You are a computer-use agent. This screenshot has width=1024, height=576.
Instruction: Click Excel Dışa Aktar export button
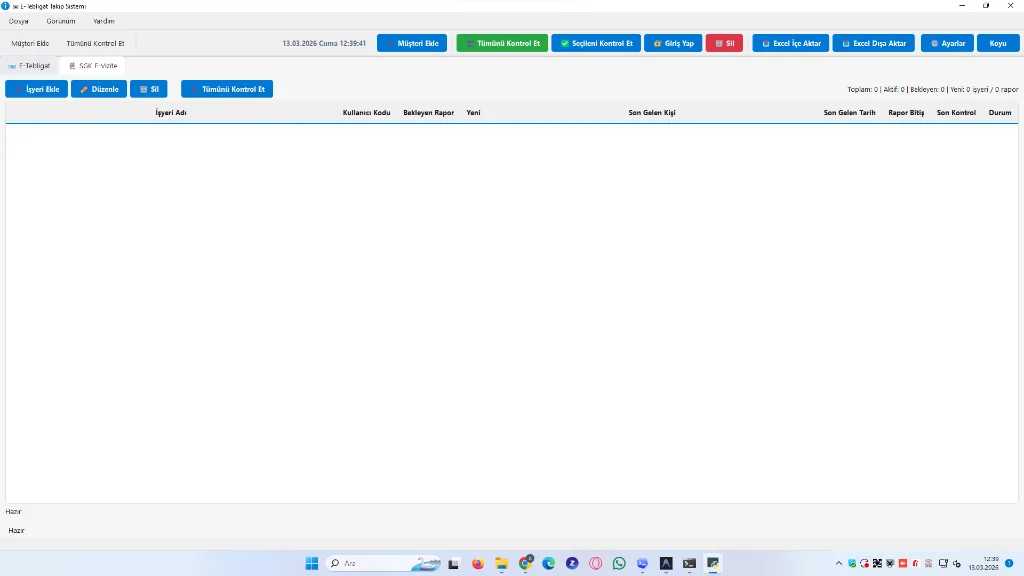coord(873,44)
